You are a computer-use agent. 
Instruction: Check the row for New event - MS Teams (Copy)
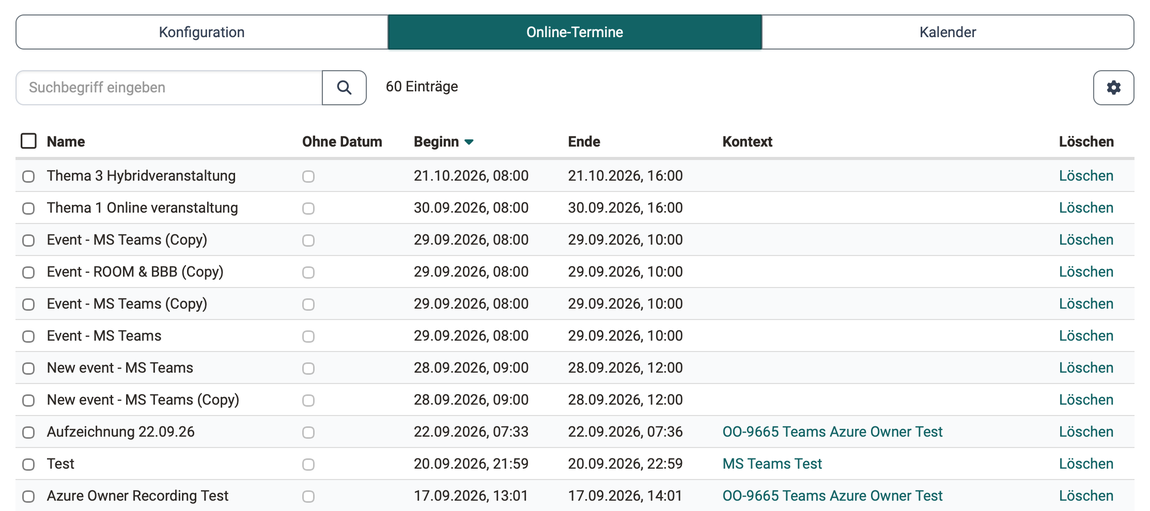(x=29, y=400)
